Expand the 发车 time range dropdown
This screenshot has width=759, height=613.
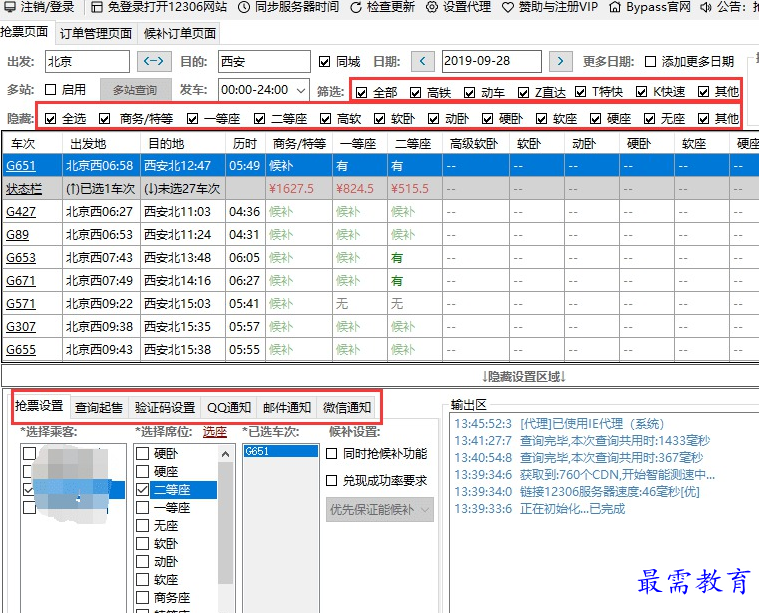click(301, 91)
